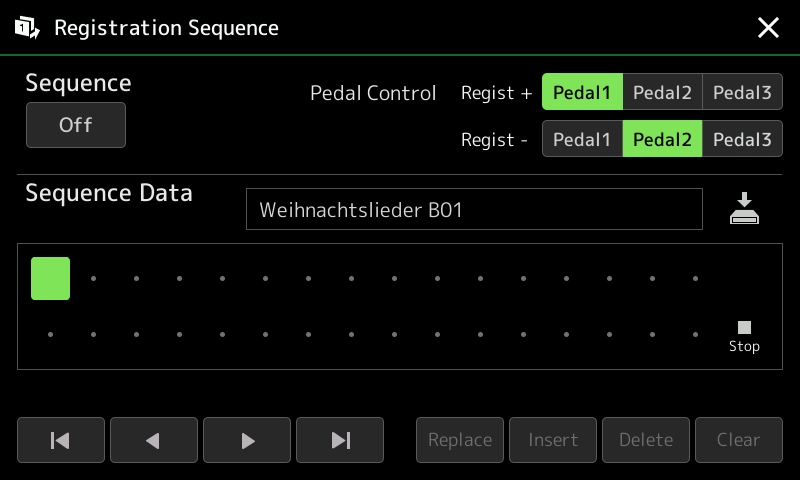The width and height of the screenshot is (800, 480).
Task: Select the highlighted green sequence slot
Action: pyautogui.click(x=51, y=279)
